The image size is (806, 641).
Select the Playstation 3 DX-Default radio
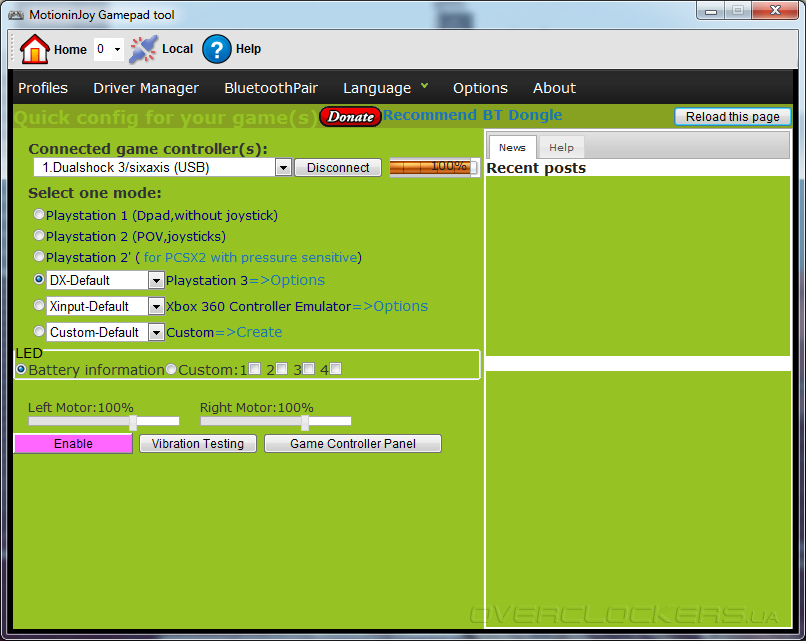click(x=39, y=279)
